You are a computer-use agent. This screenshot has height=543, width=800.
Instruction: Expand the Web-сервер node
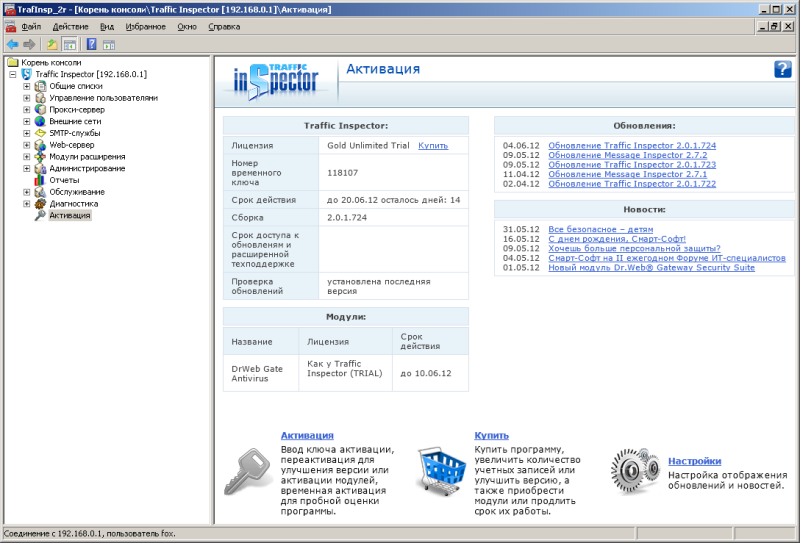click(x=27, y=145)
